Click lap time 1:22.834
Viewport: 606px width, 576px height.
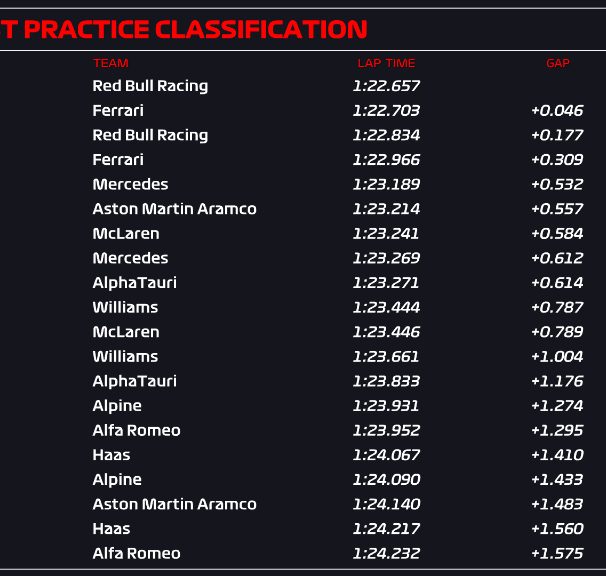[386, 135]
